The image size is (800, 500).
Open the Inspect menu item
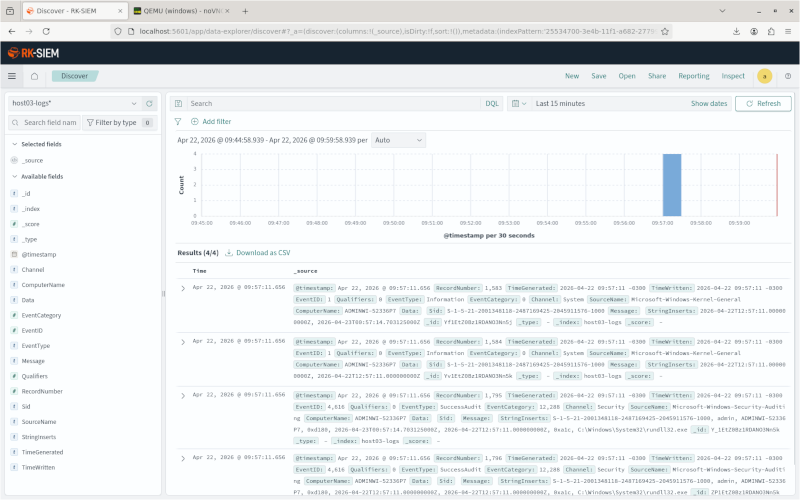click(732, 76)
